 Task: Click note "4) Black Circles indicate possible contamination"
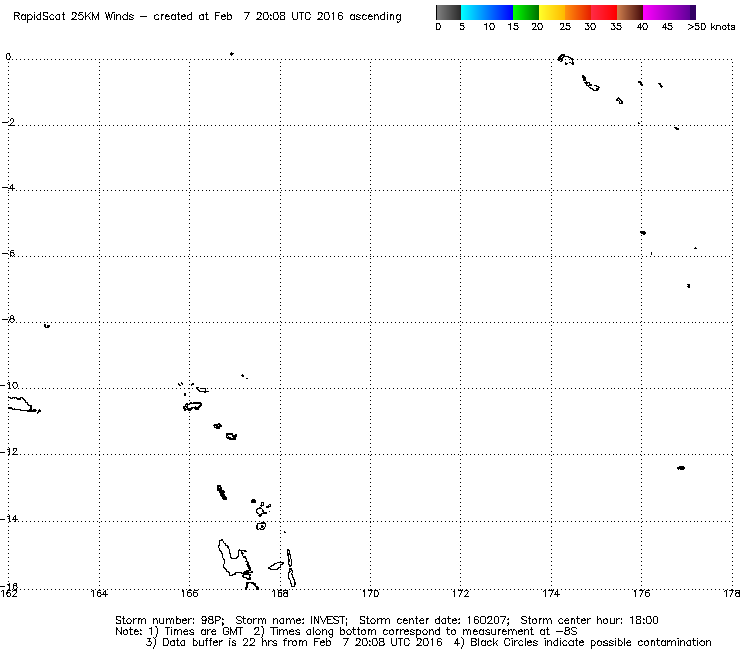582,642
